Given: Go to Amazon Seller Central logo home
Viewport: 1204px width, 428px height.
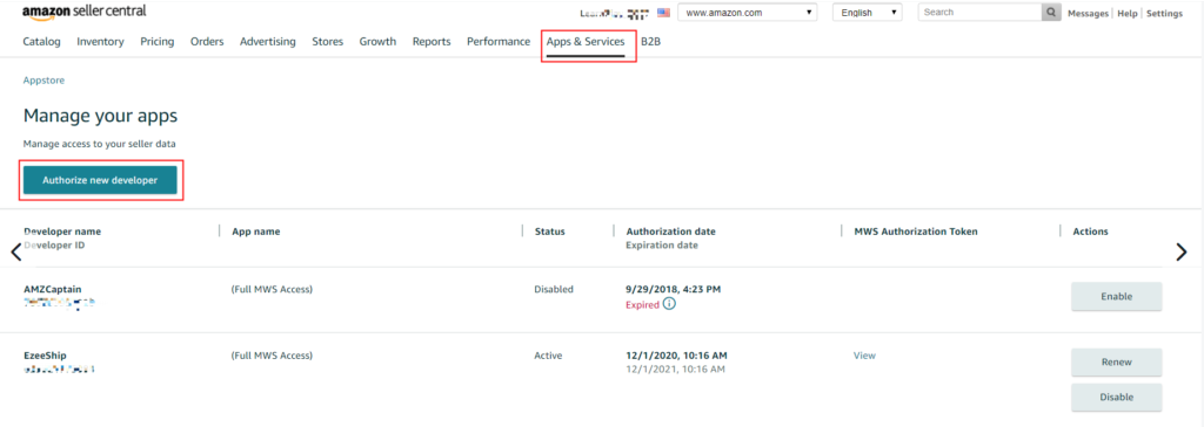Looking at the screenshot, I should pos(84,11).
